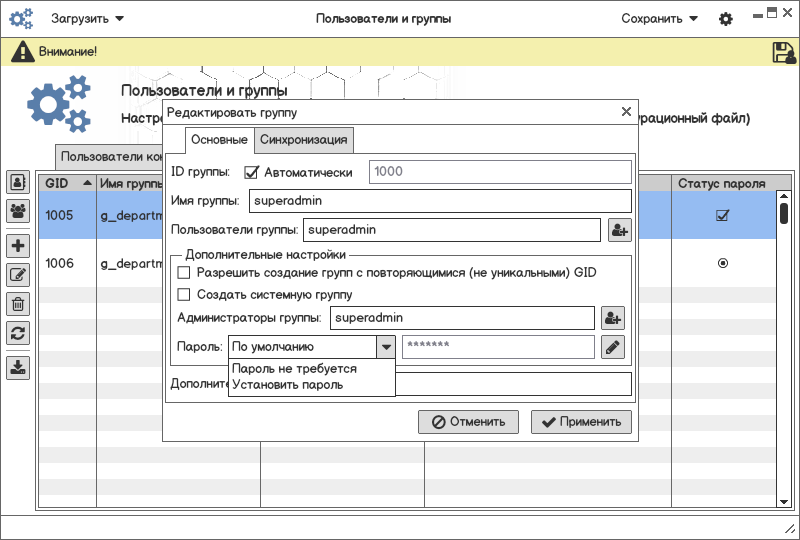Enable Создать системную группу checkbox

[183, 294]
